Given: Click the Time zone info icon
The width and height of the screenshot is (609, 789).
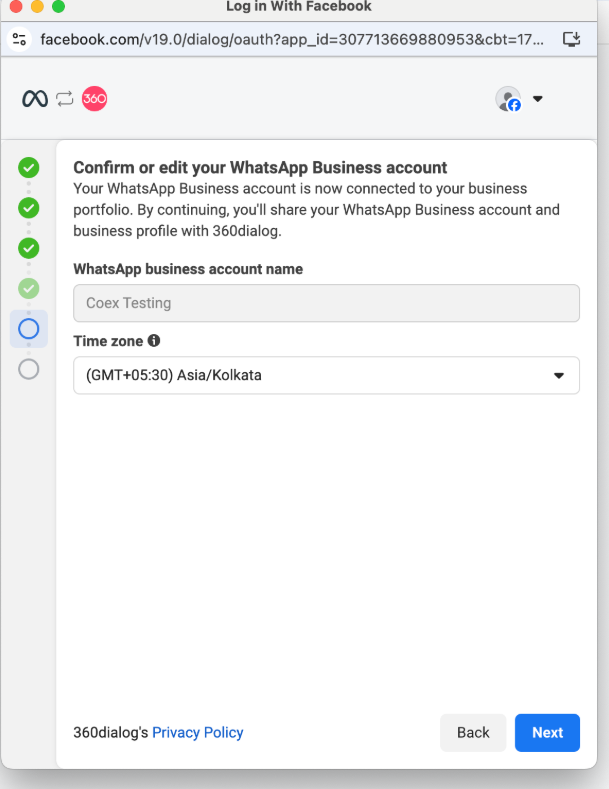Looking at the screenshot, I should (154, 341).
